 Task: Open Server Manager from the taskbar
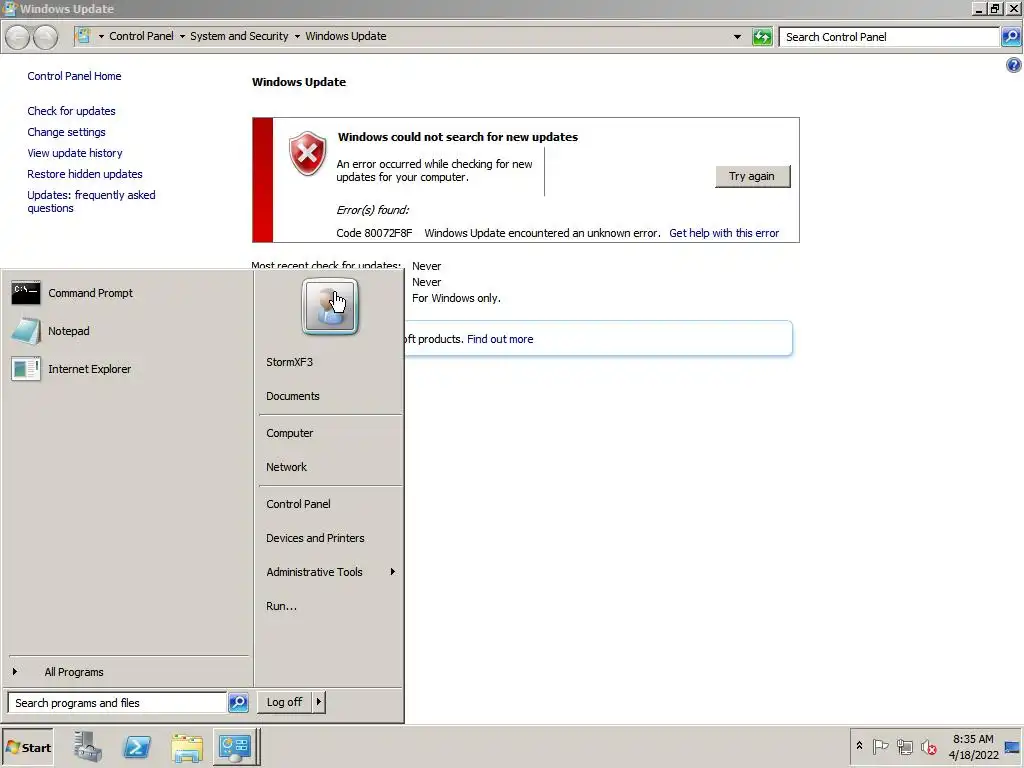88,746
